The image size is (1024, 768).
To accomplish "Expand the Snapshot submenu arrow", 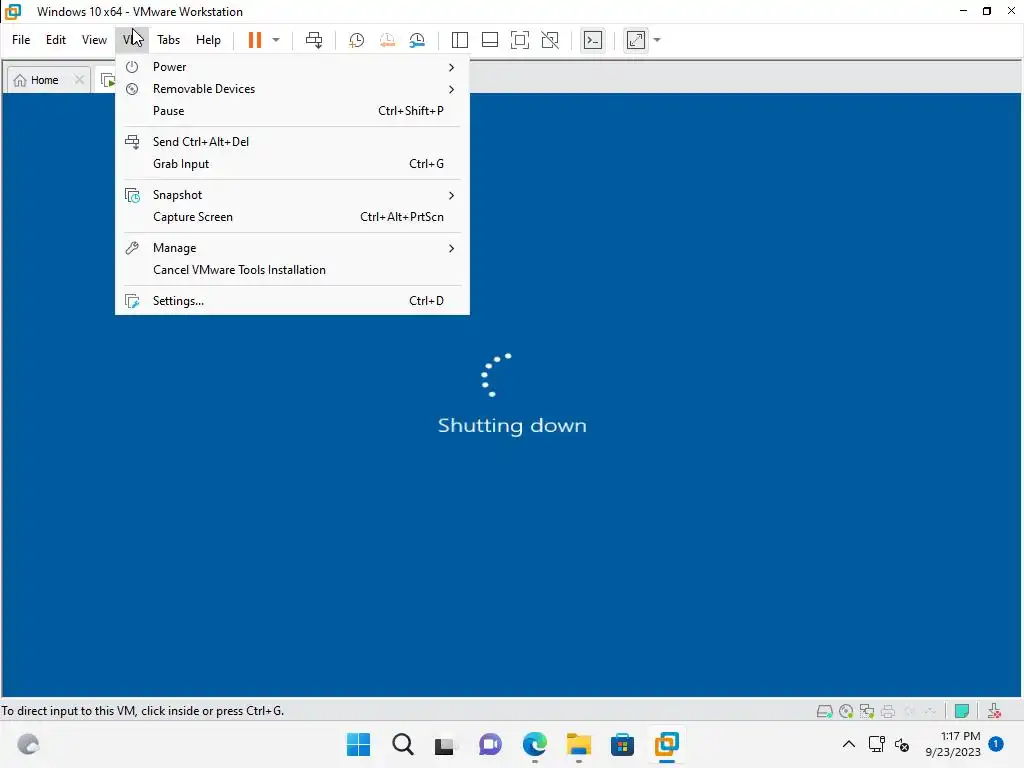I will (x=451, y=195).
